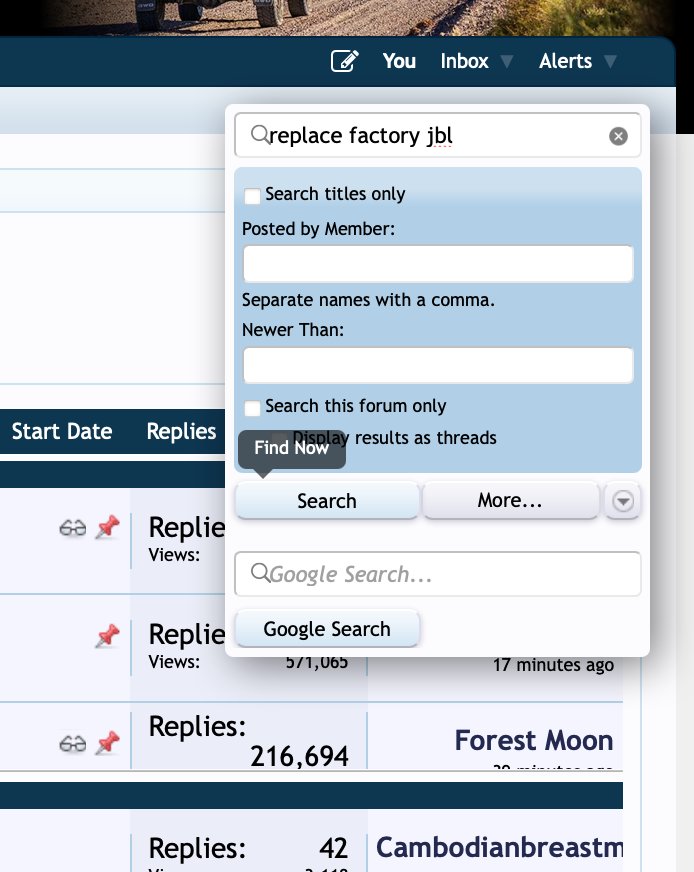Image resolution: width=694 pixels, height=872 pixels.
Task: Click the 42 replies count
Action: point(334,849)
